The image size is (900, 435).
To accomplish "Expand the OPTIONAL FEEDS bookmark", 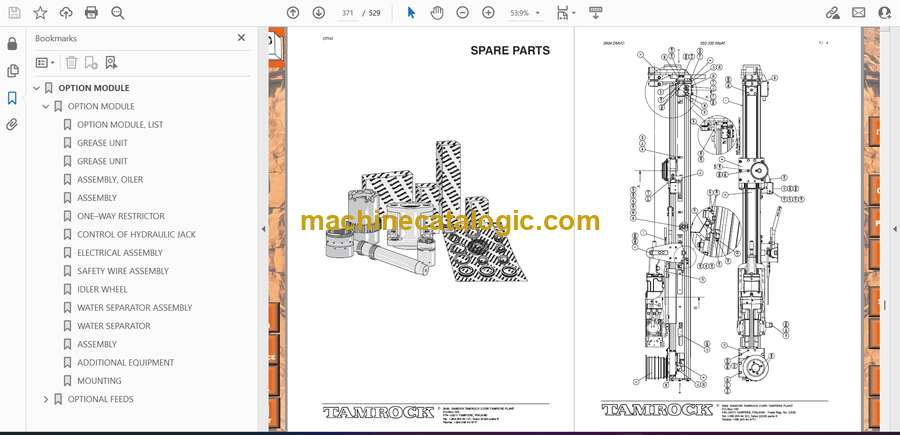I will pos(46,399).
